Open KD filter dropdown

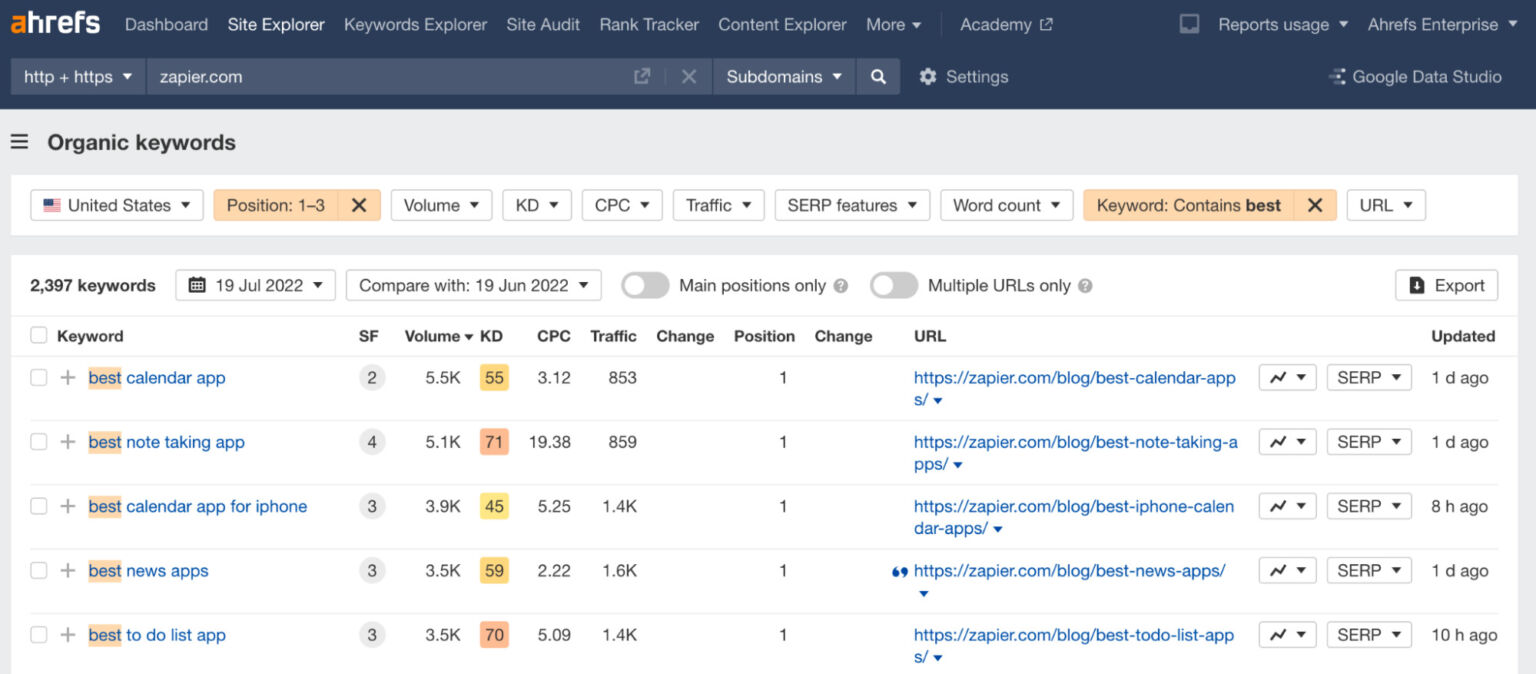[537, 205]
